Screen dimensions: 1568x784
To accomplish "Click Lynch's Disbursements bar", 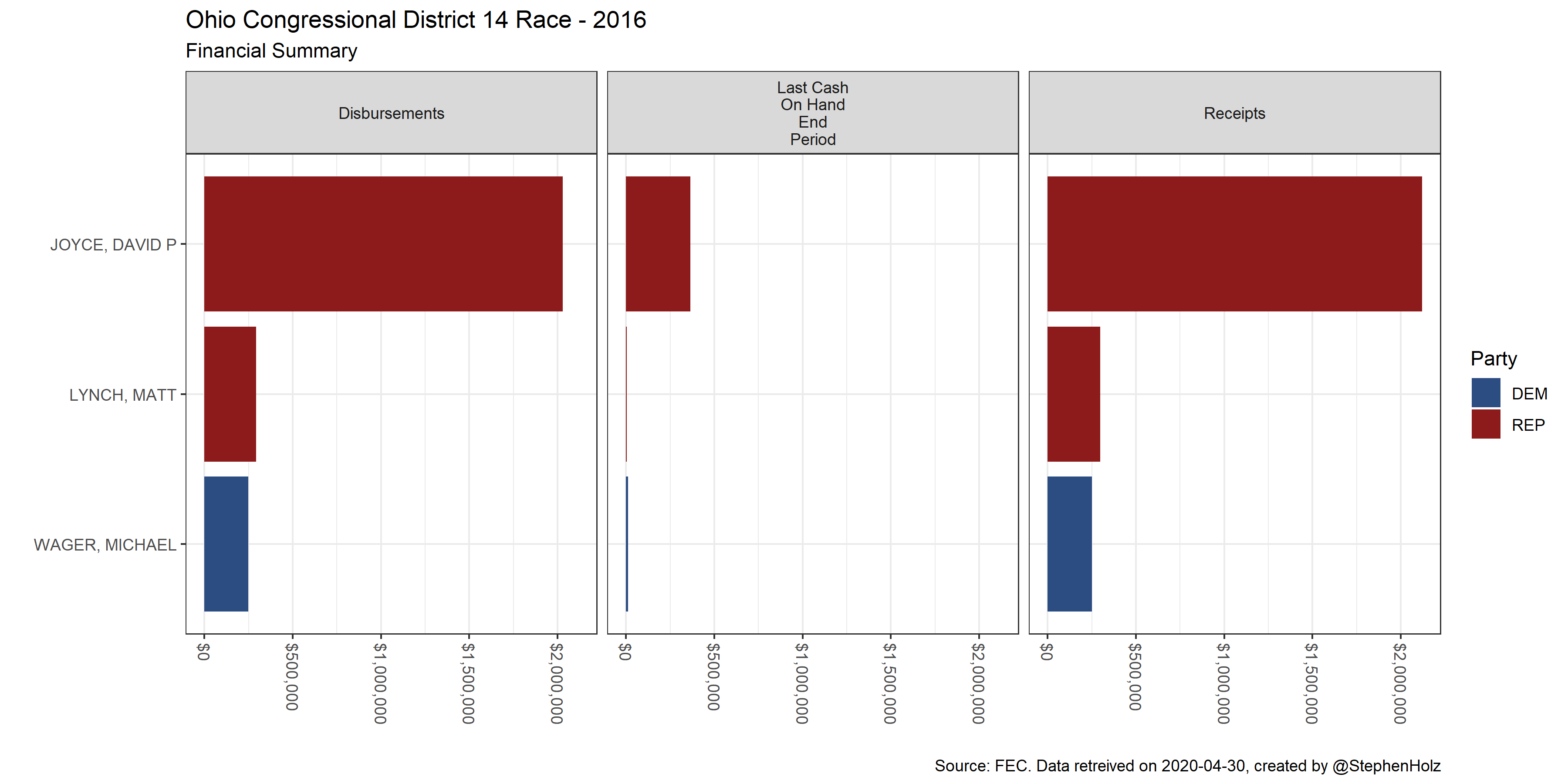I will [230, 394].
